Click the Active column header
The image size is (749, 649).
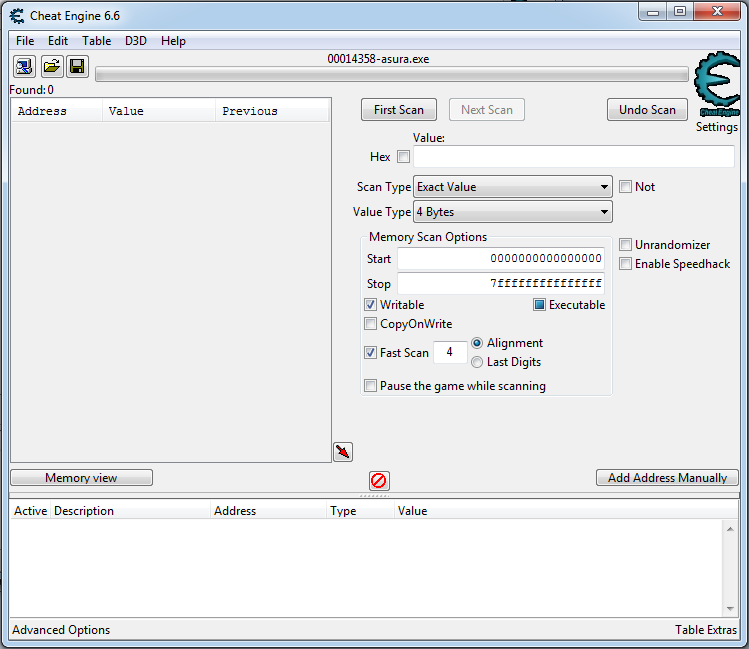point(30,511)
